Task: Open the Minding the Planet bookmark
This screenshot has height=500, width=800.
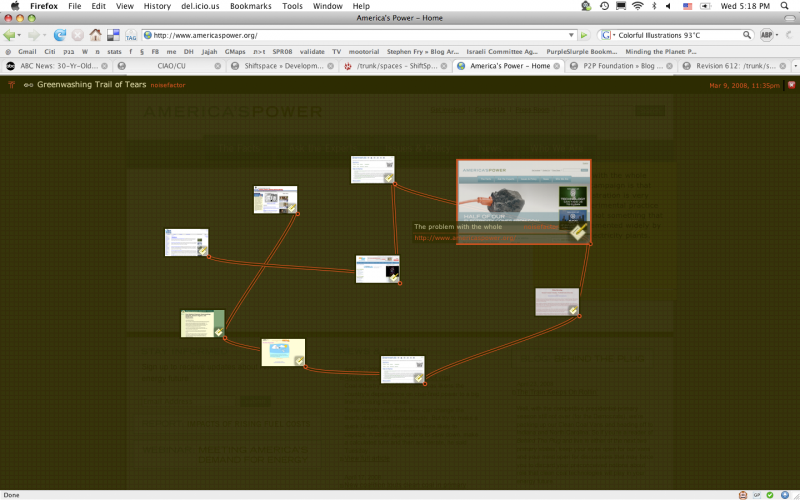Action: [x=661, y=52]
